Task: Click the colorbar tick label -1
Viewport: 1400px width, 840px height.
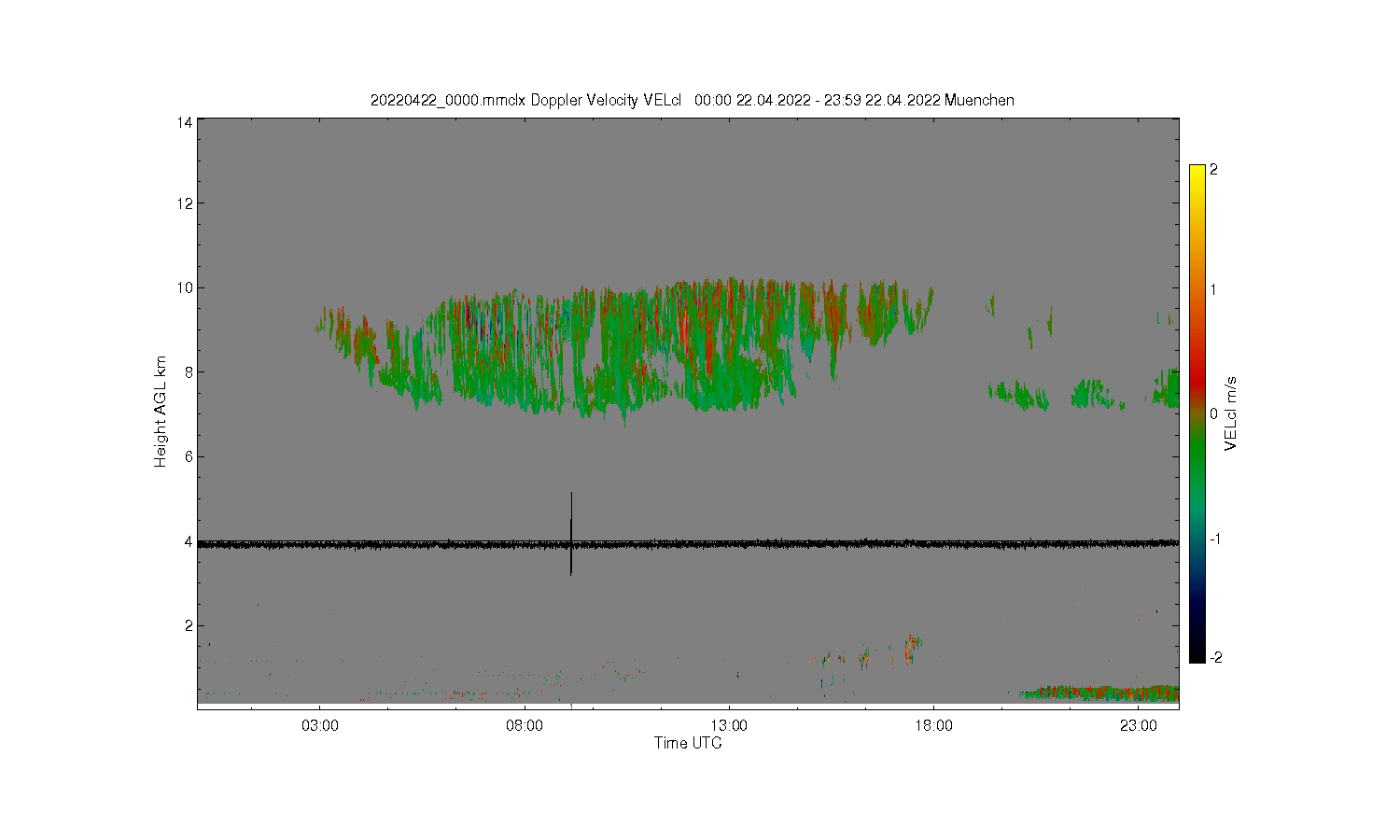Action: coord(1214,539)
